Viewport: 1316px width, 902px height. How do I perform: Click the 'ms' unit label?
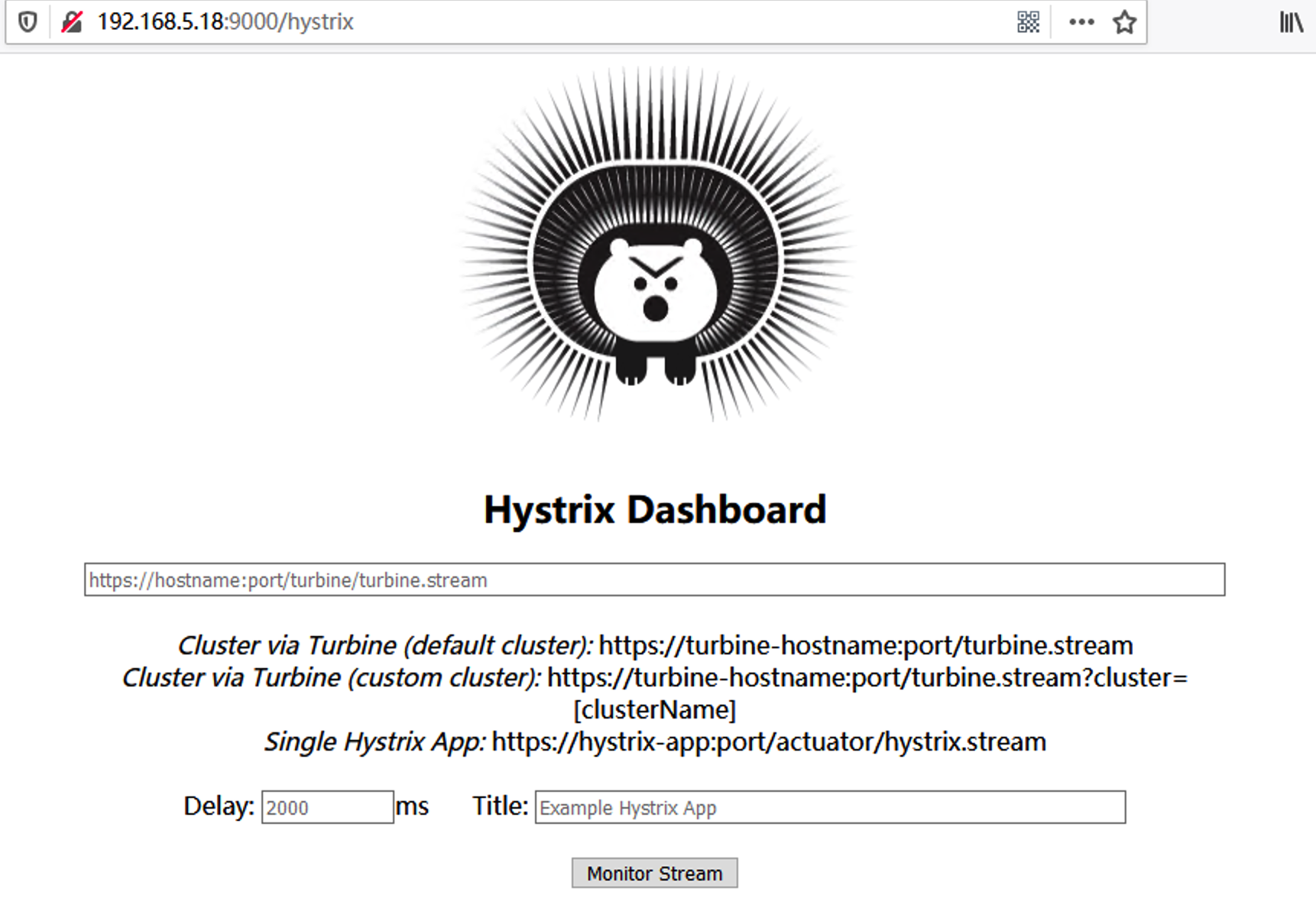click(x=412, y=807)
